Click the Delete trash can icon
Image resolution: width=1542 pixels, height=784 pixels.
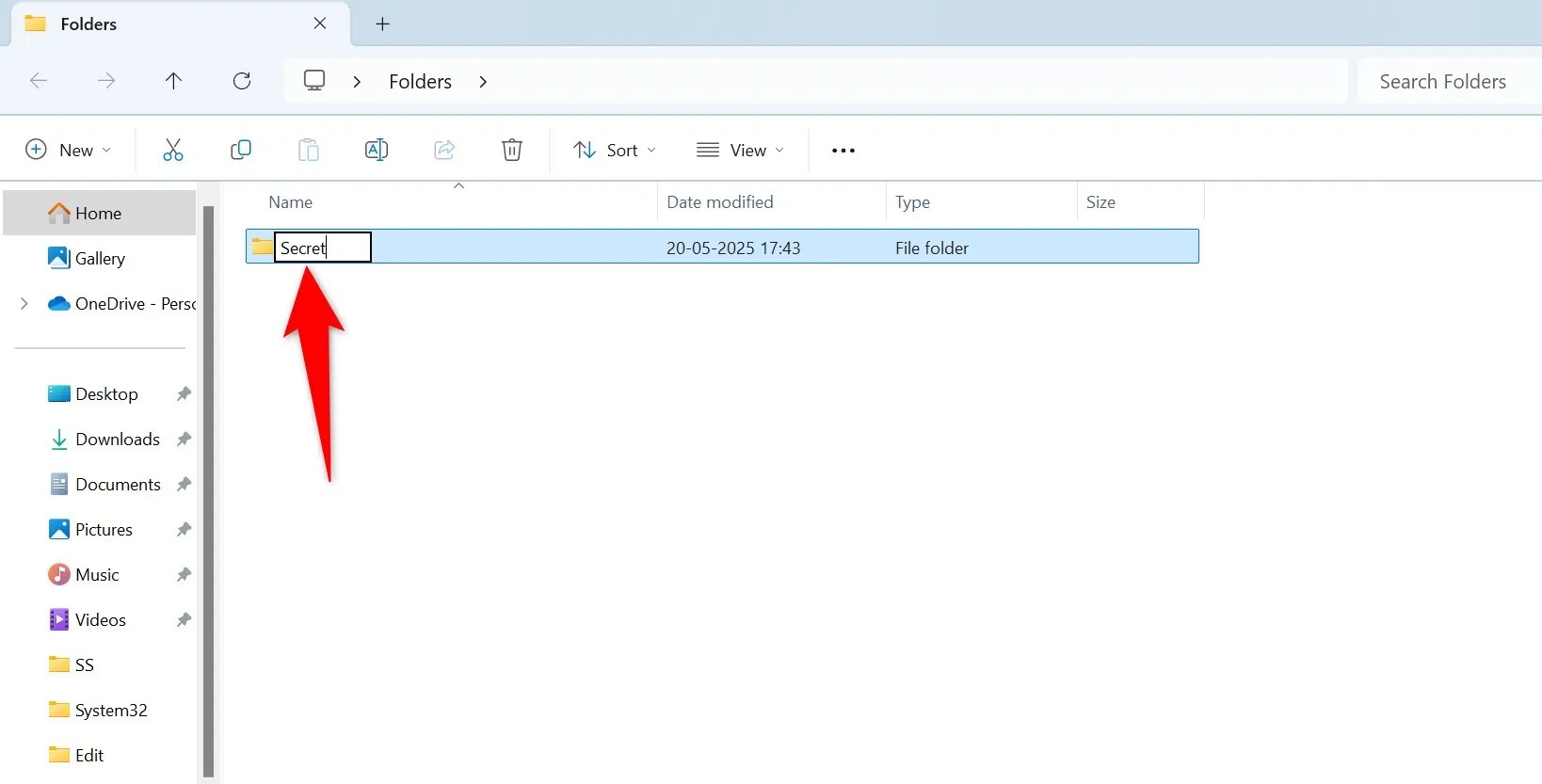[x=512, y=151]
